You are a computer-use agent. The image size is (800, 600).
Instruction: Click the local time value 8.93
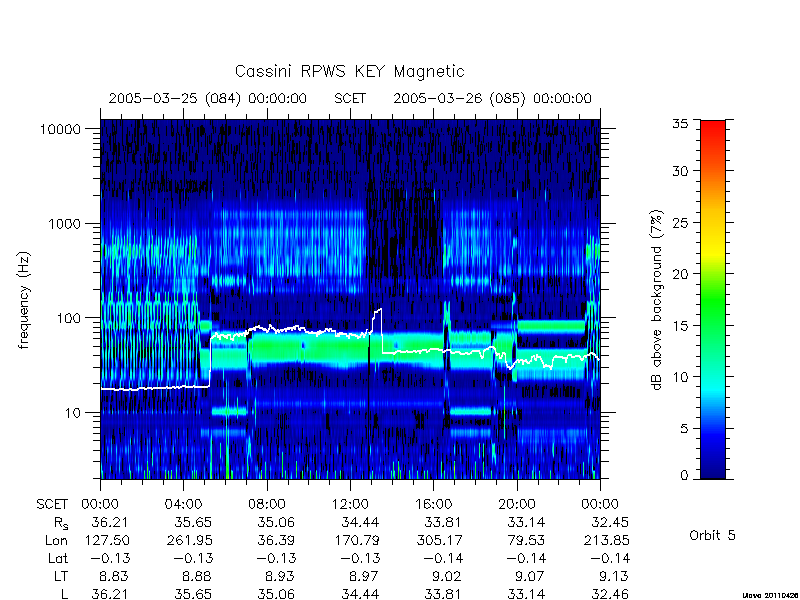pyautogui.click(x=280, y=577)
